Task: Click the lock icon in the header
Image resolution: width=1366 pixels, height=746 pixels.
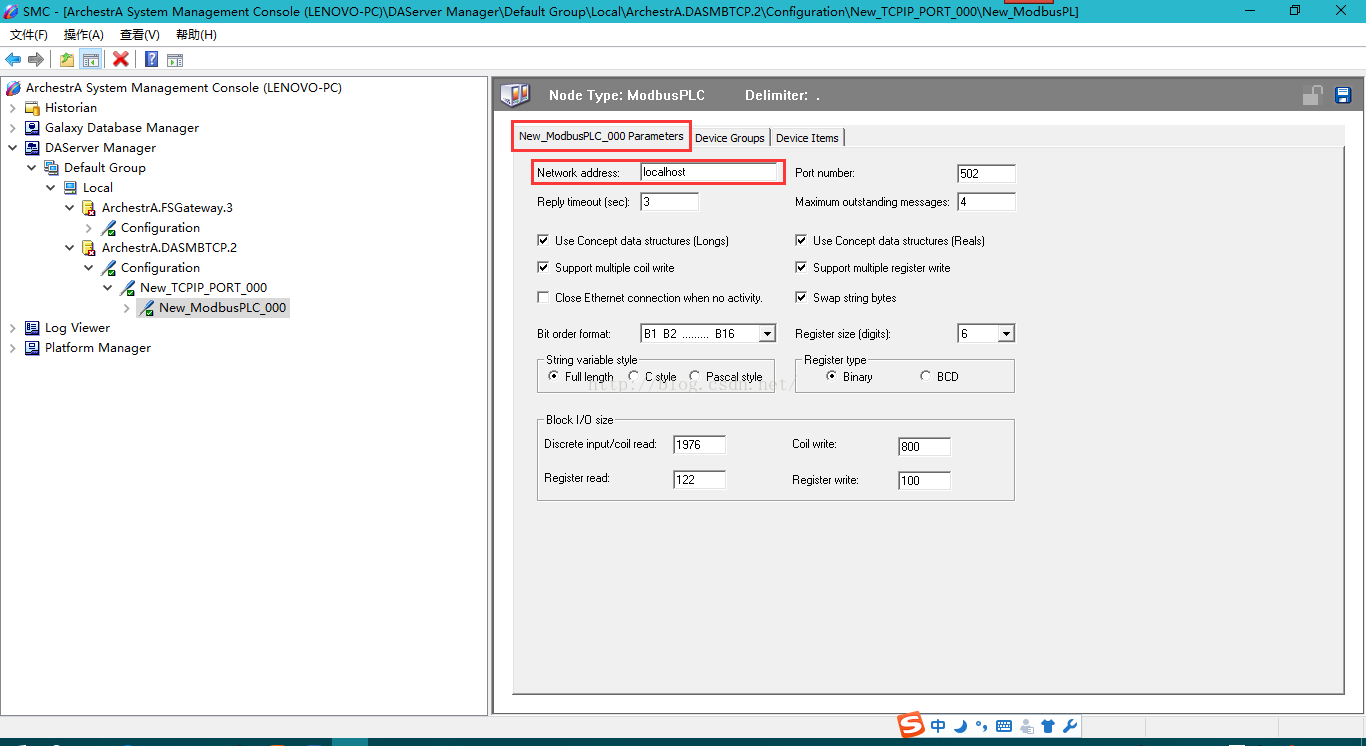Action: pyautogui.click(x=1313, y=95)
